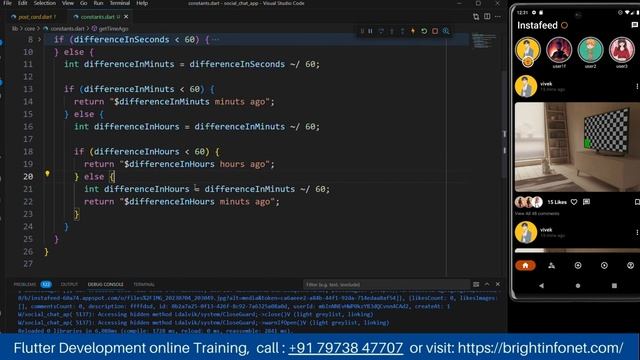
Task: Click the debug console filter field
Action: [x=386, y=284]
